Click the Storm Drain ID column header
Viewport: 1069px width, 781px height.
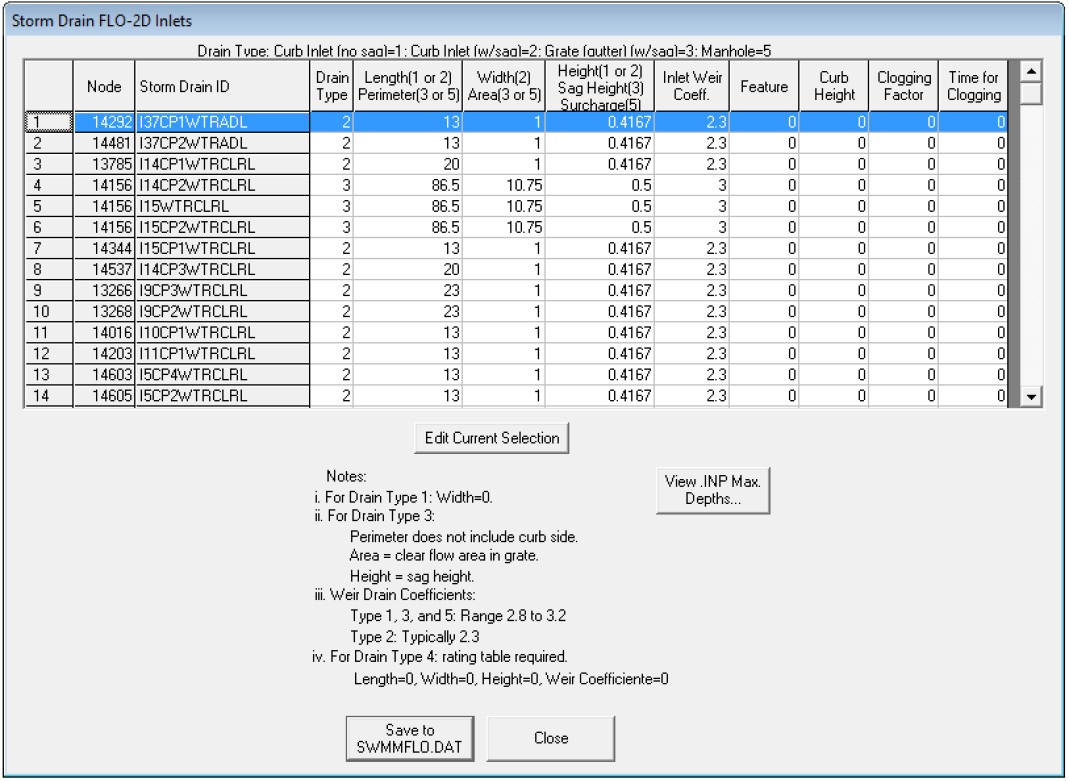(x=222, y=87)
